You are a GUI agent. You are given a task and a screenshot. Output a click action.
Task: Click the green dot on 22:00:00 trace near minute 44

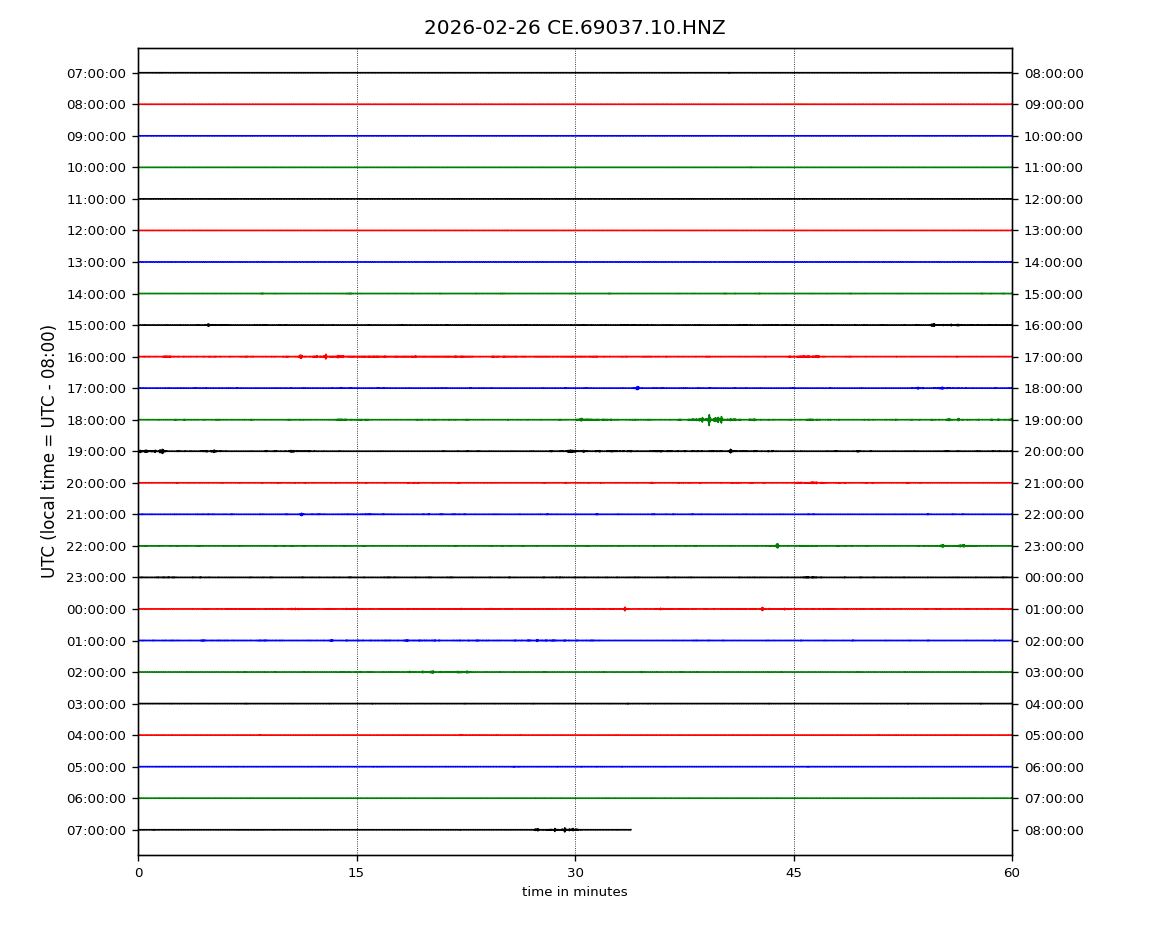(x=777, y=546)
